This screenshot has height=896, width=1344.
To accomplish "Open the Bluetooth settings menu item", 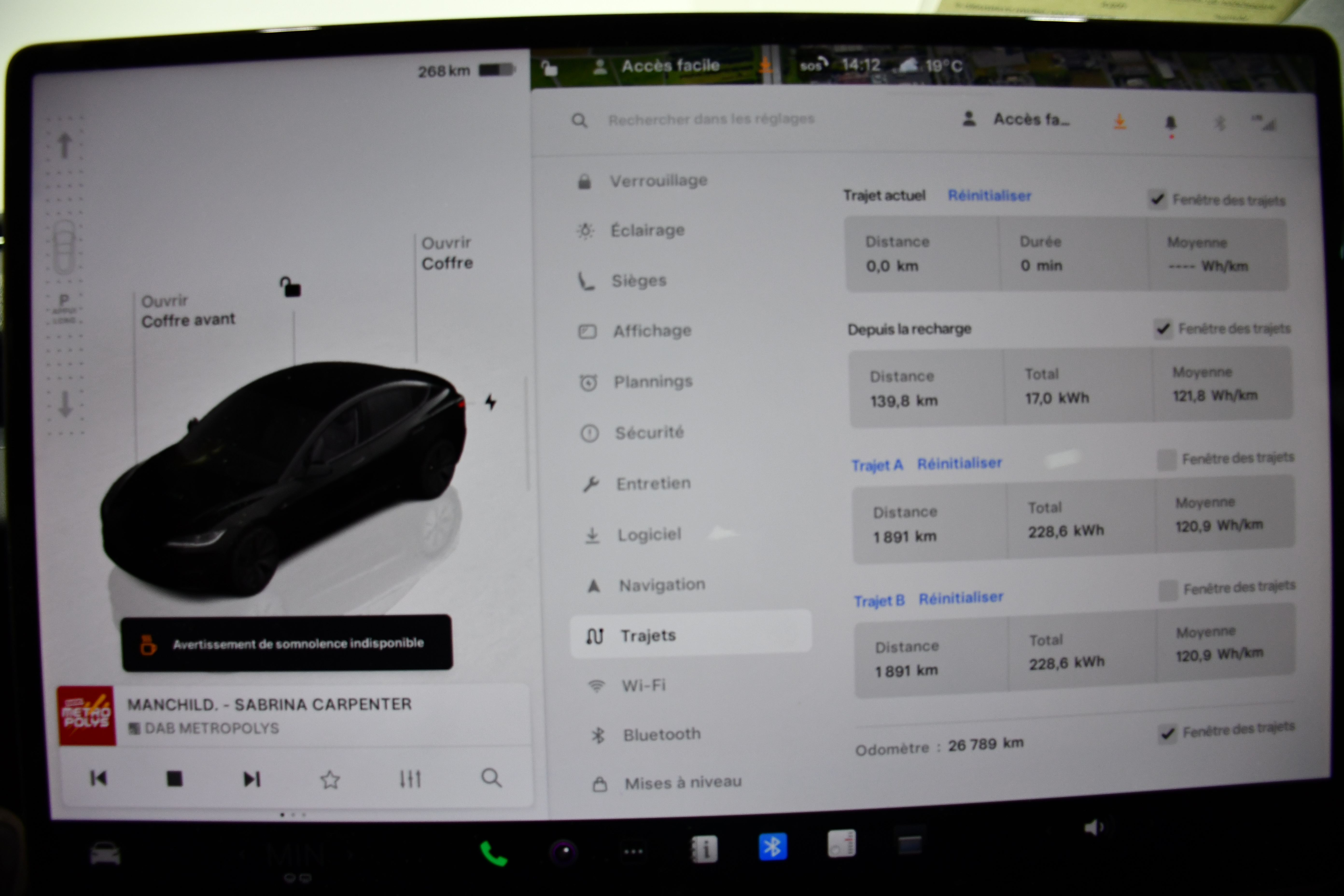I will [x=646, y=734].
